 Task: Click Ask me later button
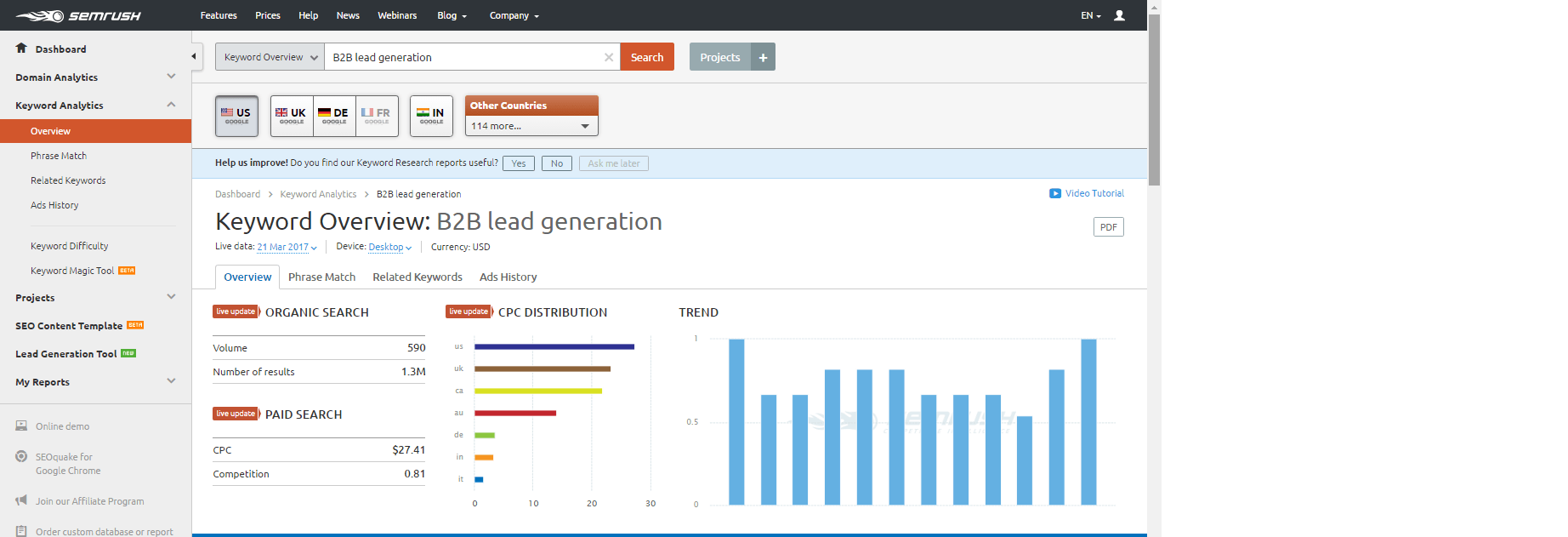pyautogui.click(x=614, y=163)
